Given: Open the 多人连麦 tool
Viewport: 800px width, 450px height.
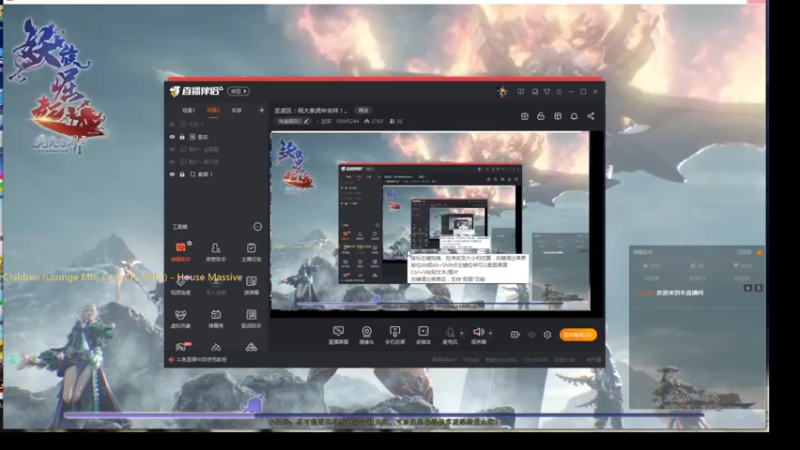Looking at the screenshot, I should click(216, 285).
